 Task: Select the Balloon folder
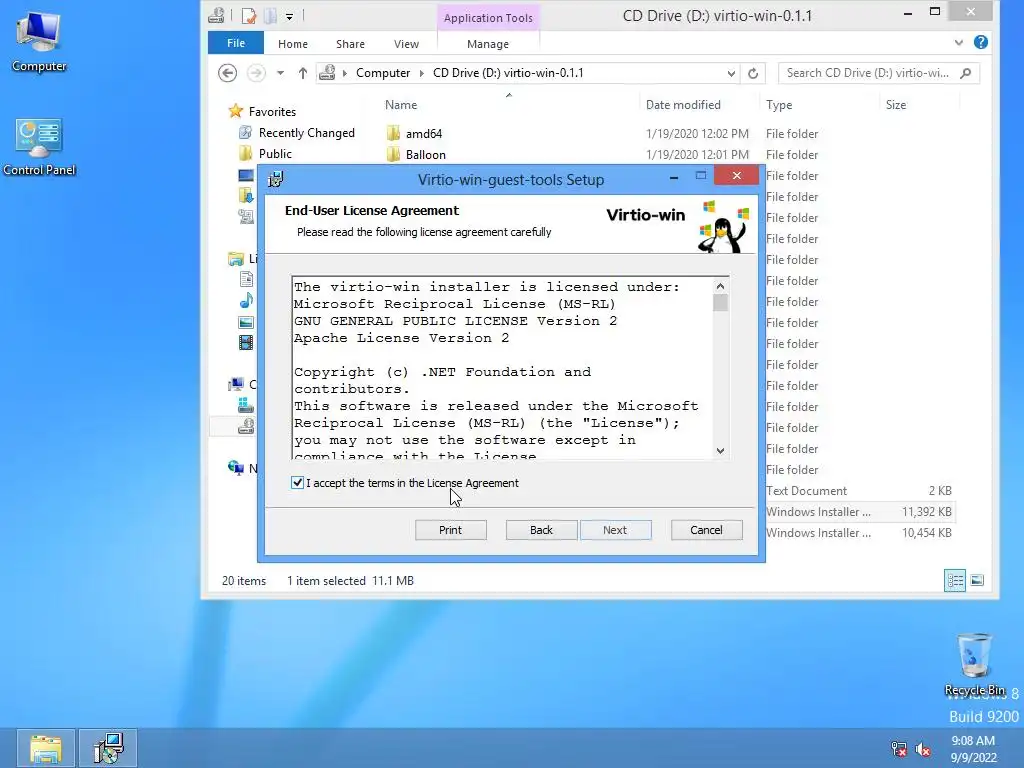426,155
